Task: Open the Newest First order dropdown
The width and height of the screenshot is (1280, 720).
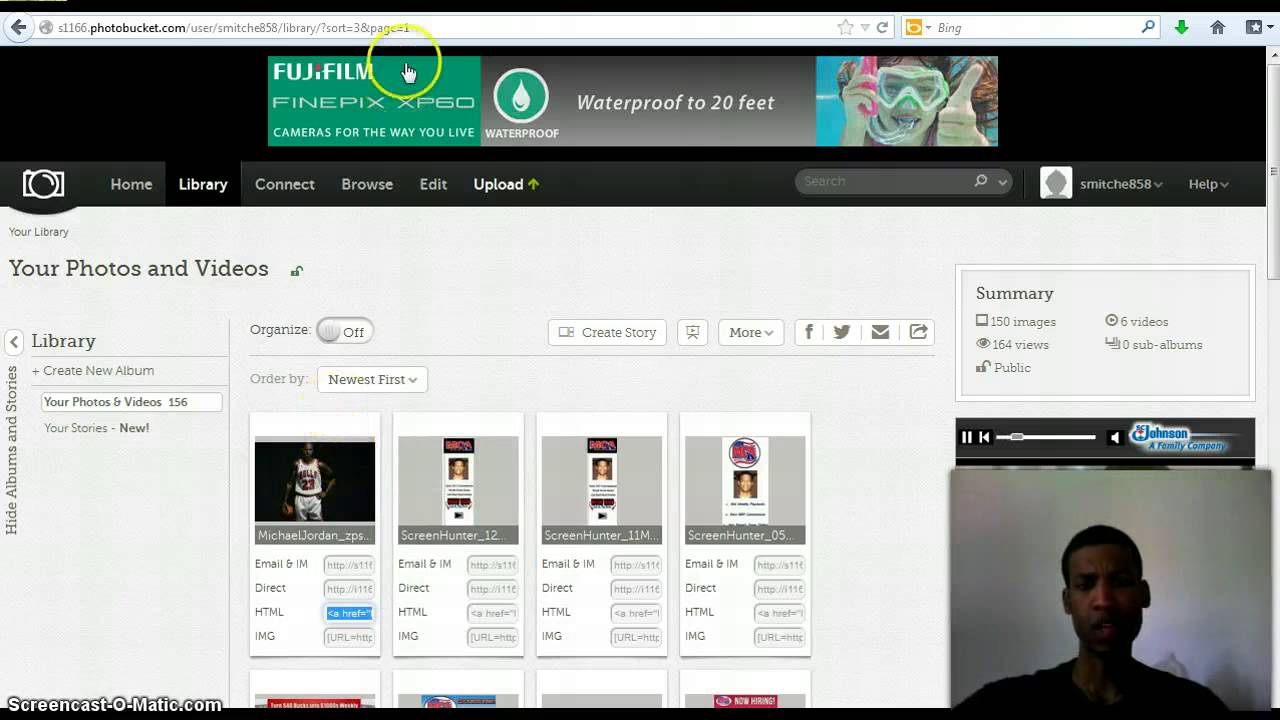Action: click(372, 379)
